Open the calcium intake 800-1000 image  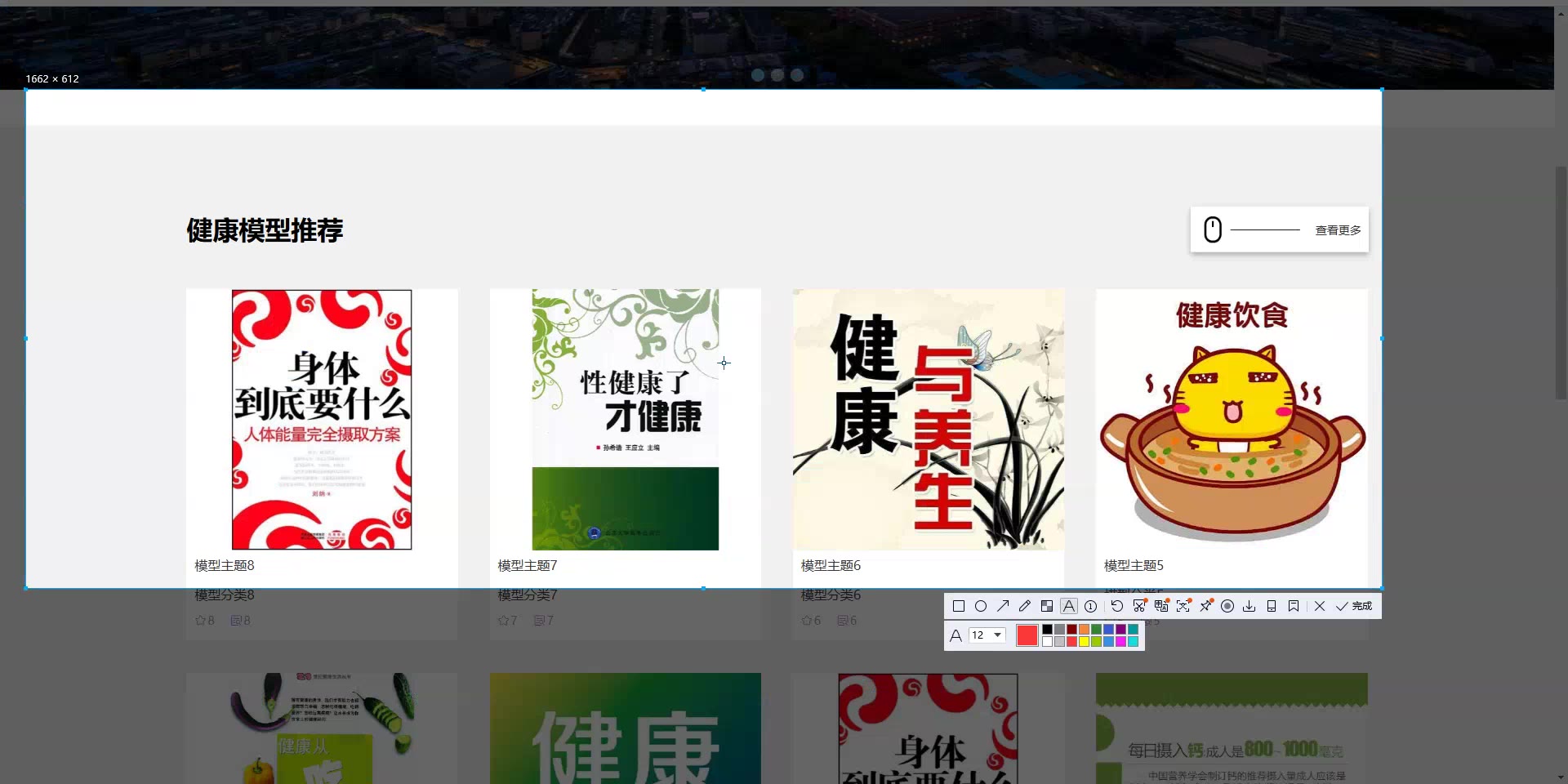coord(1232,728)
